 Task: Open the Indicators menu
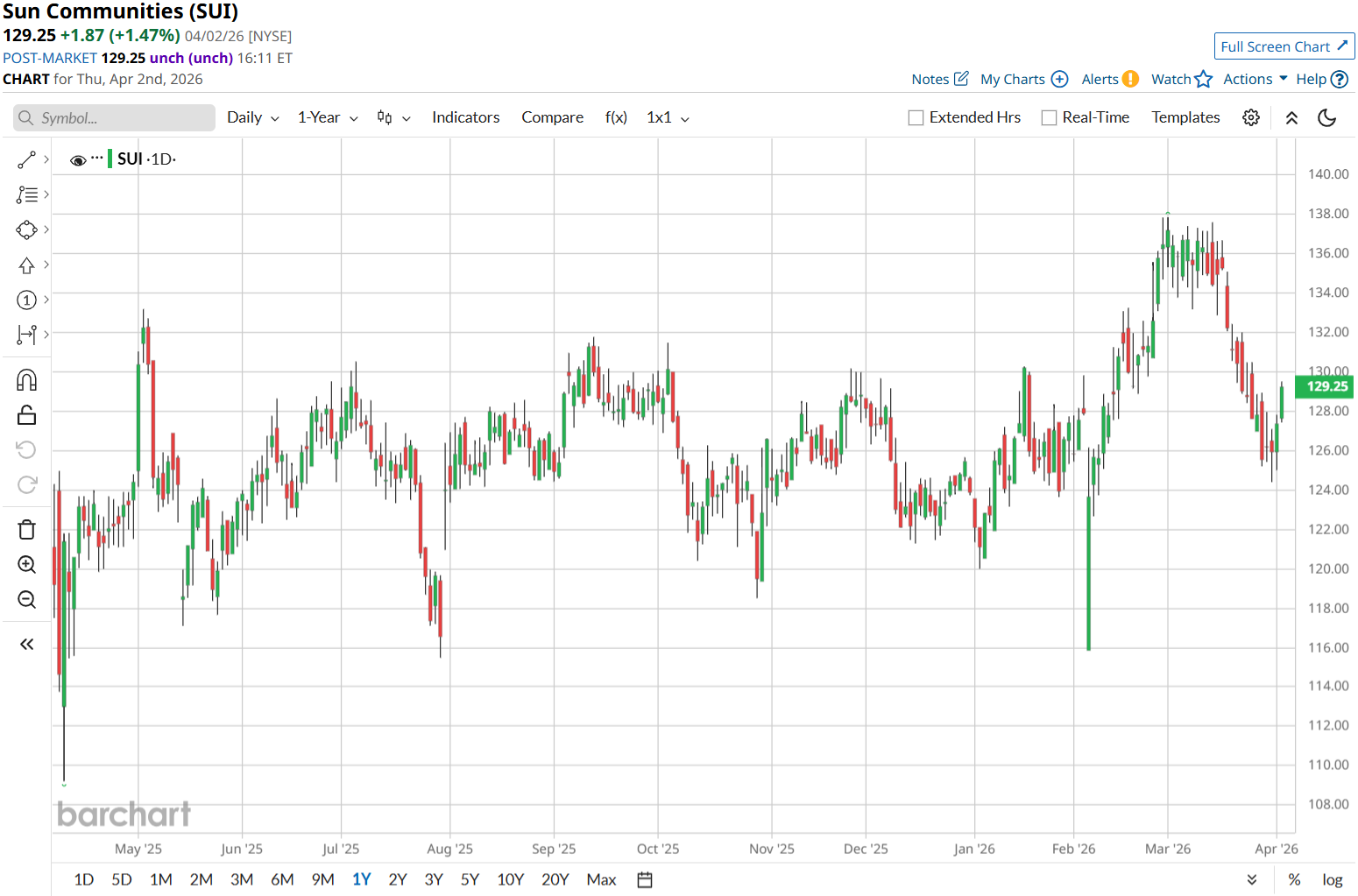pyautogui.click(x=465, y=117)
